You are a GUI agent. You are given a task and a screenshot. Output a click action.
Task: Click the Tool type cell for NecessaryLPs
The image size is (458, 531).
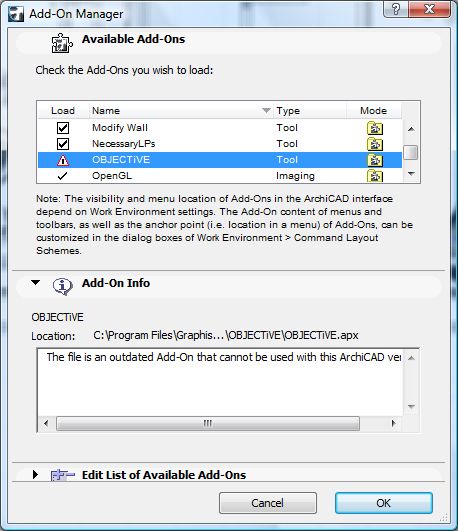(x=287, y=144)
